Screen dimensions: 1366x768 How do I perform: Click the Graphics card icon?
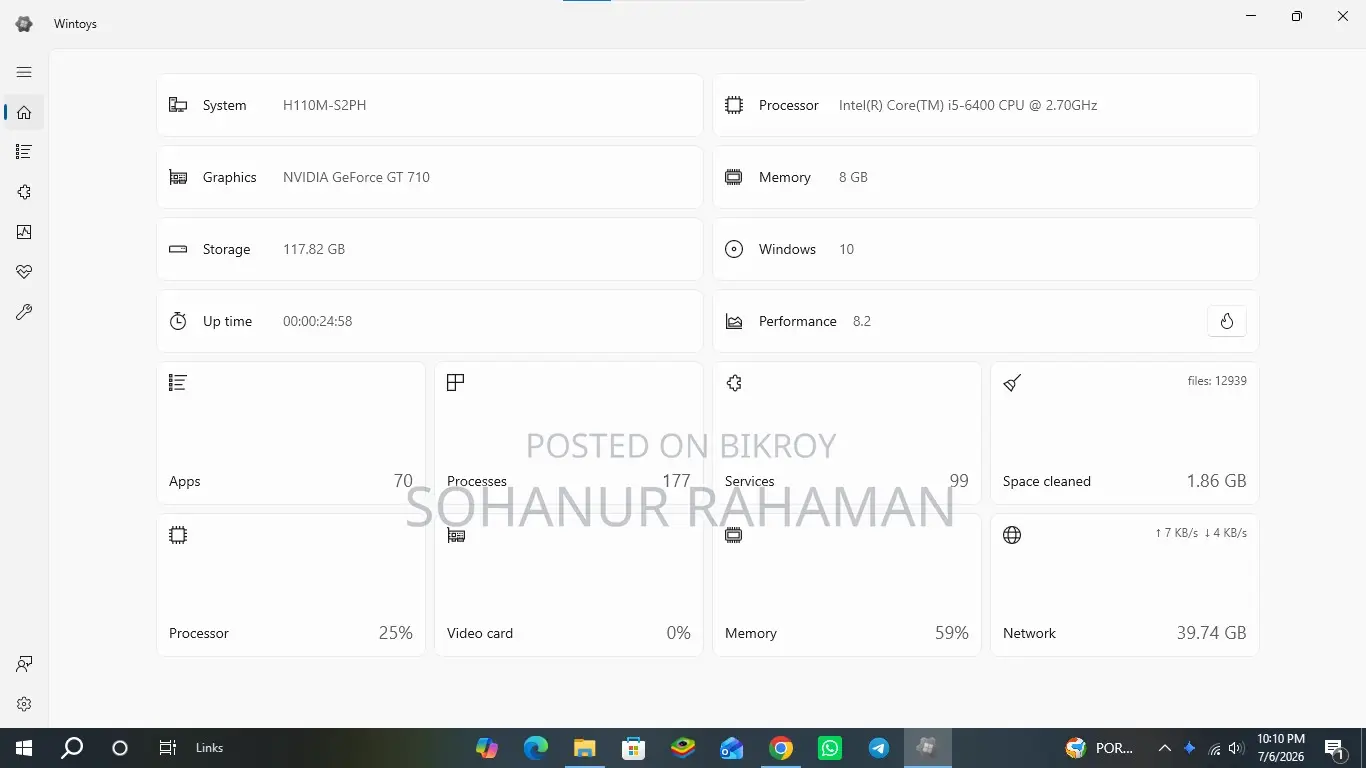click(x=178, y=177)
